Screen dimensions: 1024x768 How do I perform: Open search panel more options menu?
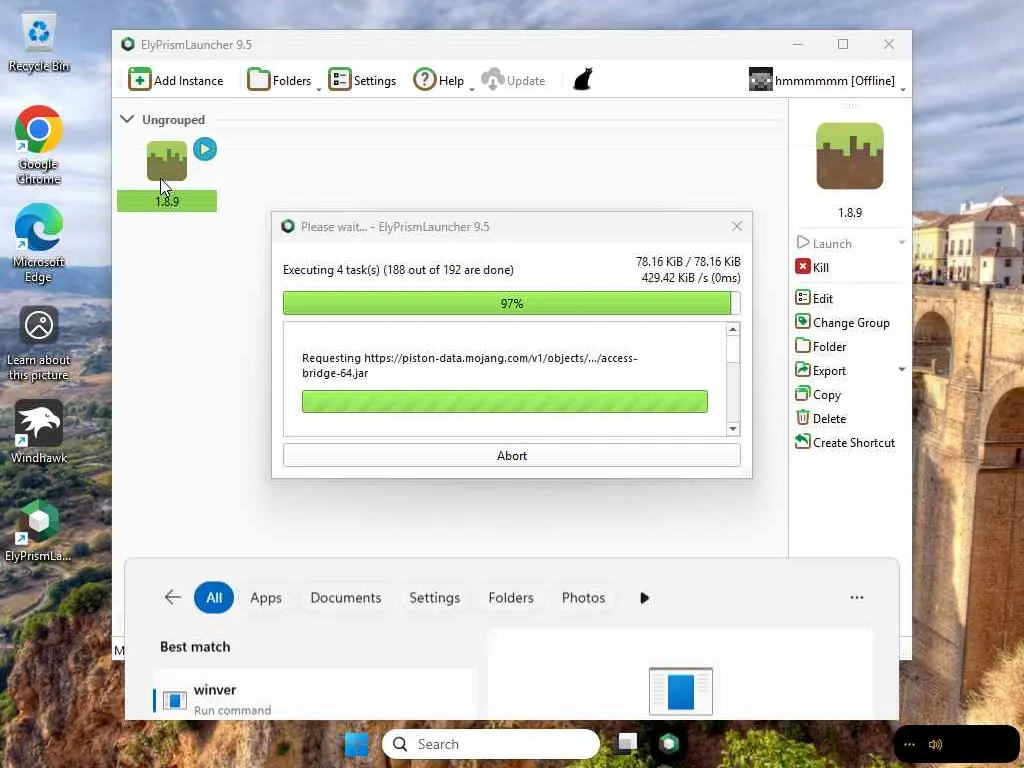(857, 597)
